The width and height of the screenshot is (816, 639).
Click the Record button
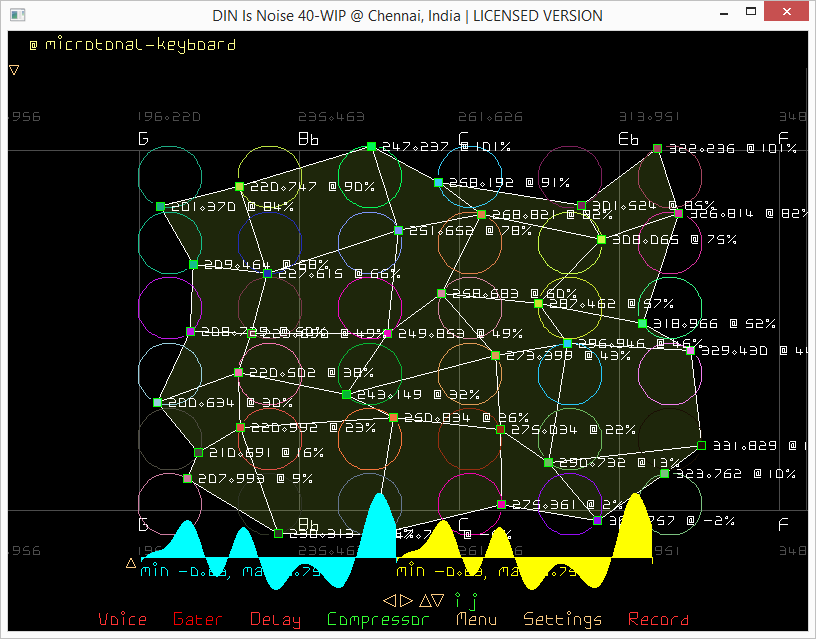coord(658,620)
